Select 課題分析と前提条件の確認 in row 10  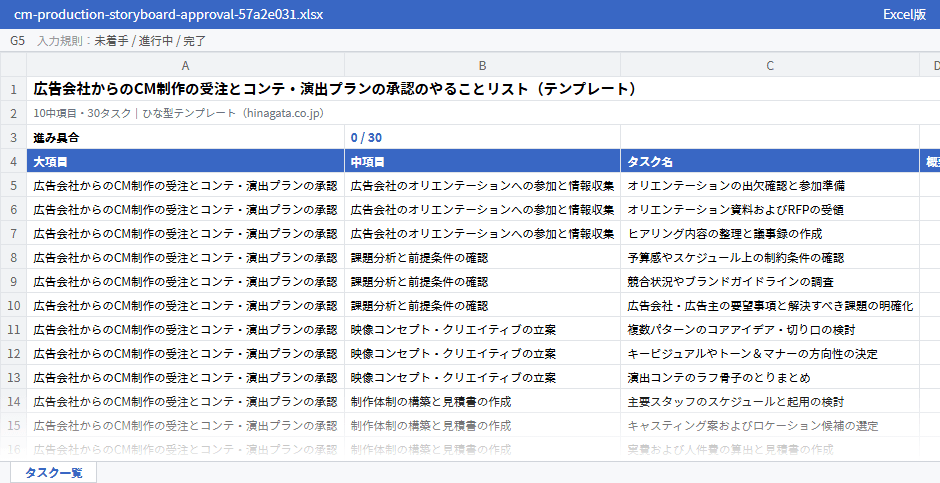coord(482,305)
